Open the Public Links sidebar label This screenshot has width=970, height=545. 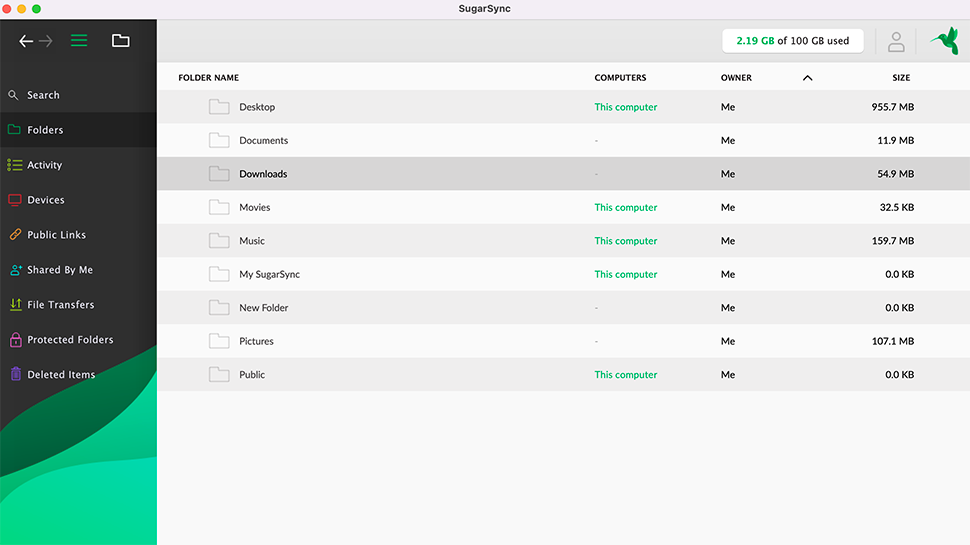(56, 235)
